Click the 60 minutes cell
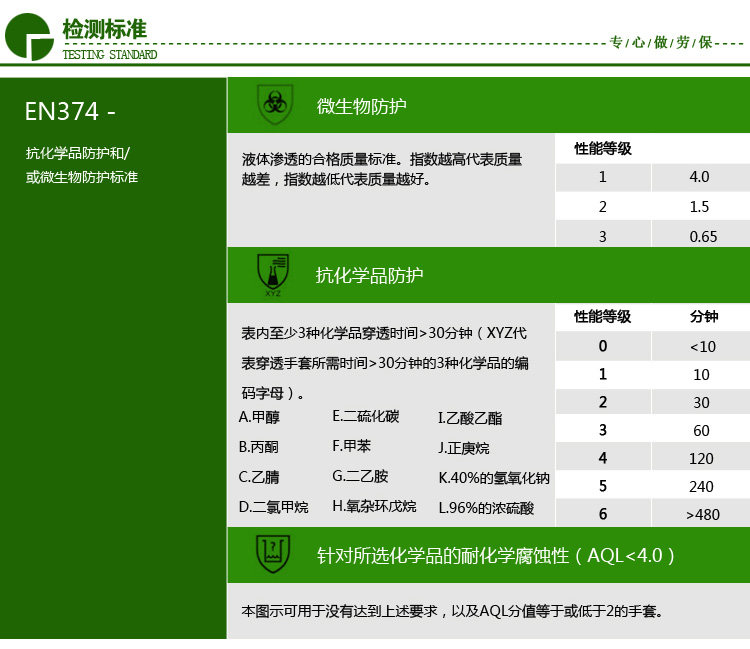Screen dimensions: 750x649 701,430
